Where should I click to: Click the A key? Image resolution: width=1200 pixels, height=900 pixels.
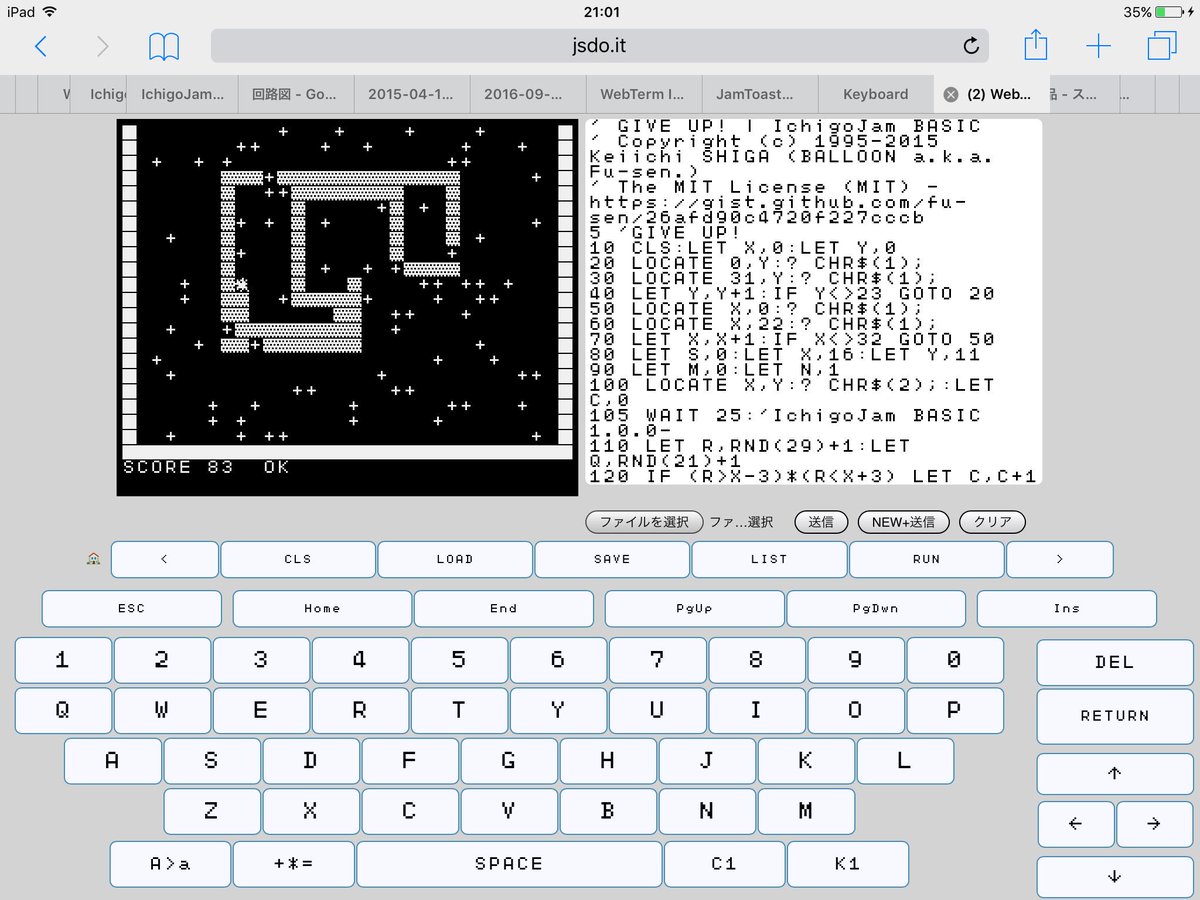pyautogui.click(x=112, y=761)
